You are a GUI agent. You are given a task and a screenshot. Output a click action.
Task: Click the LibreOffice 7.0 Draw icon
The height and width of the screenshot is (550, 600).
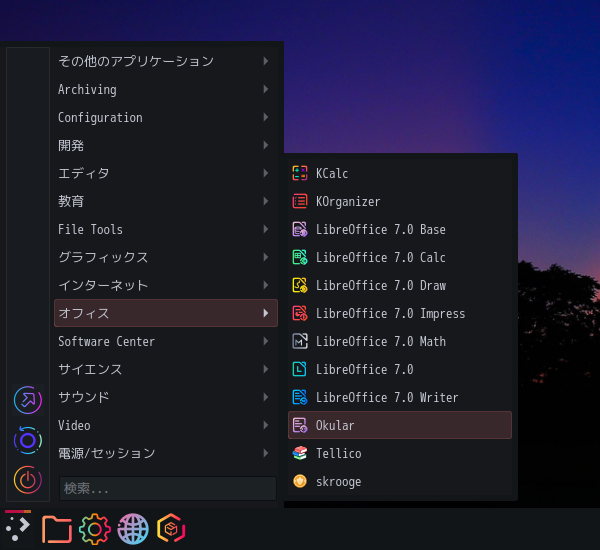pyautogui.click(x=300, y=285)
